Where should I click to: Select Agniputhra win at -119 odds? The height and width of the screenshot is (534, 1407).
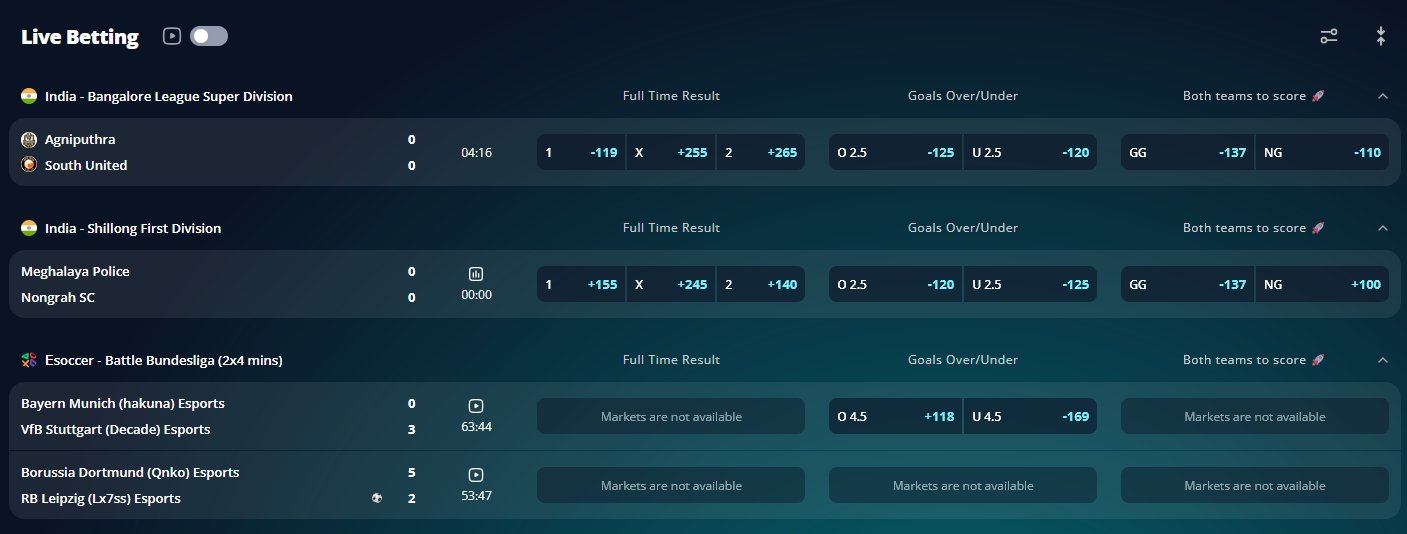pos(581,153)
